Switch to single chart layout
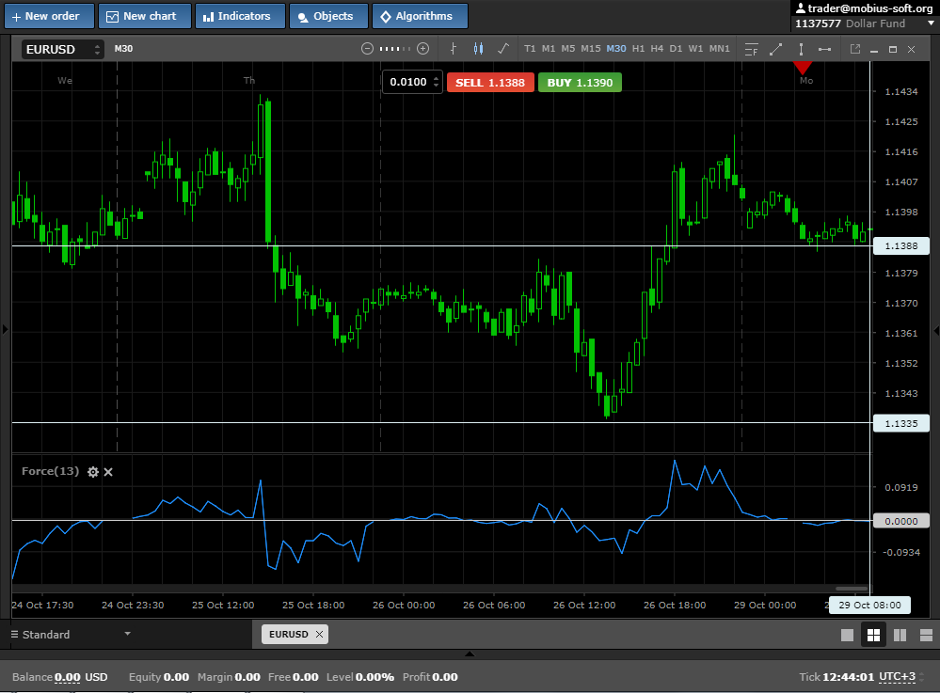The height and width of the screenshot is (693, 940). [x=847, y=635]
